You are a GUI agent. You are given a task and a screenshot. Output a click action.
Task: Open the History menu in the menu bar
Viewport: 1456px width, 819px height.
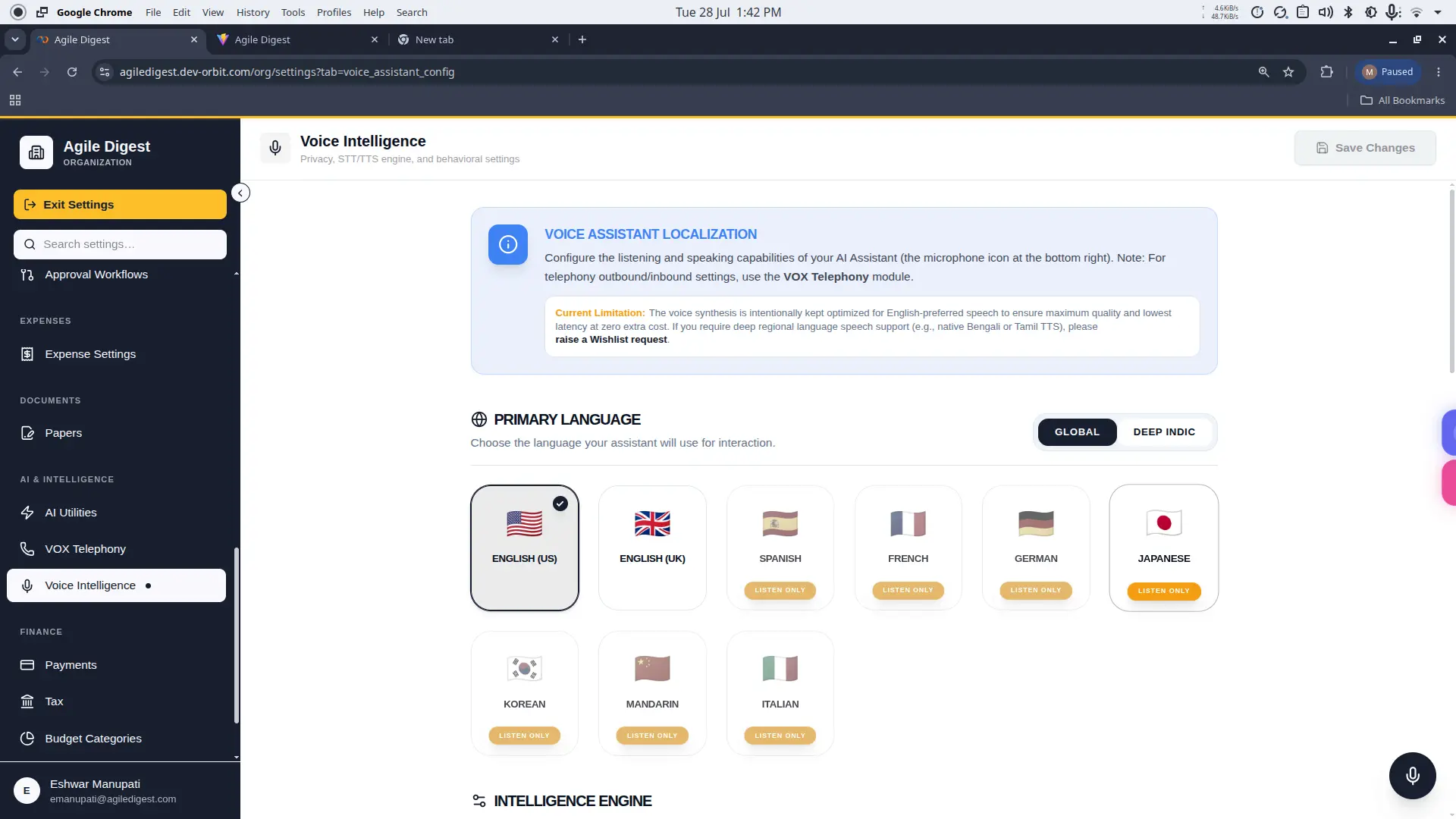(253, 12)
